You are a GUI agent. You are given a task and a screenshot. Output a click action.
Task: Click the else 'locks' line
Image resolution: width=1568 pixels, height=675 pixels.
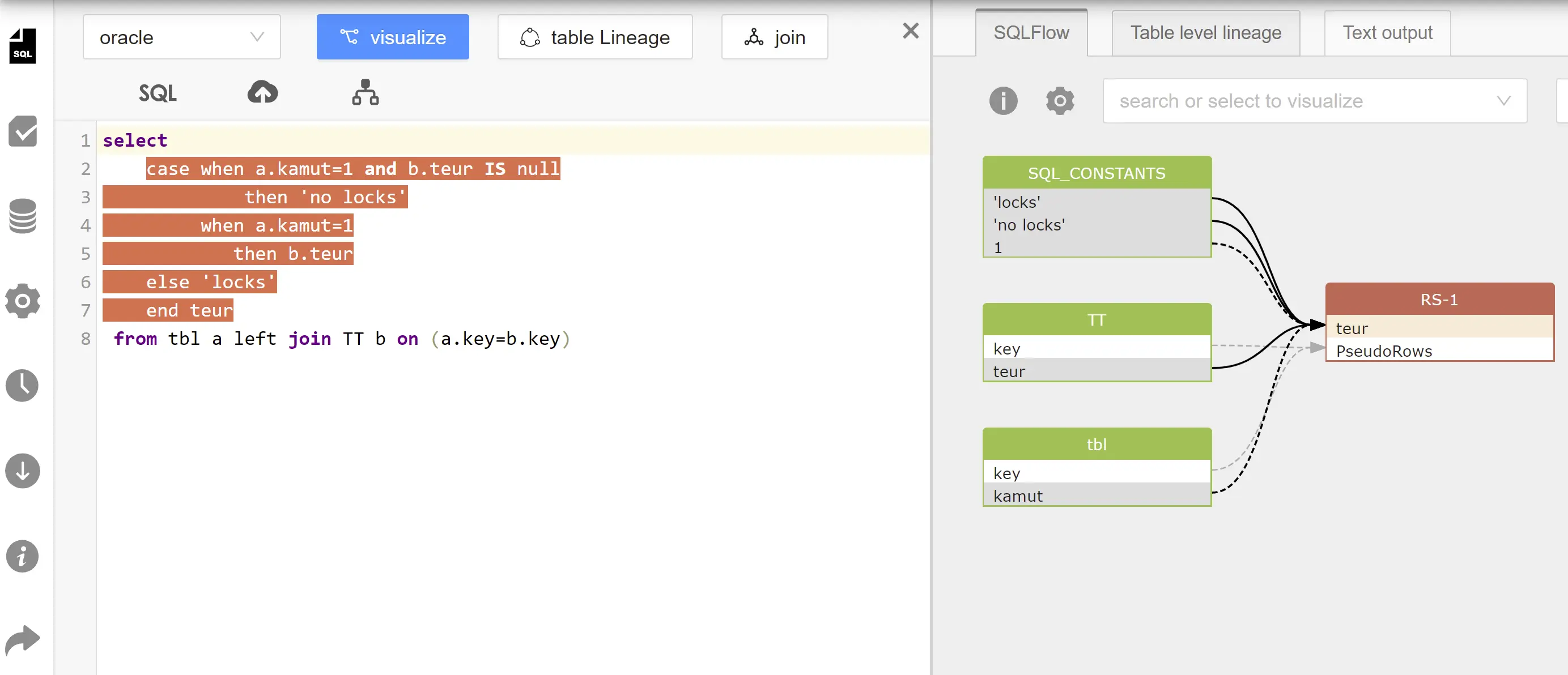click(211, 281)
